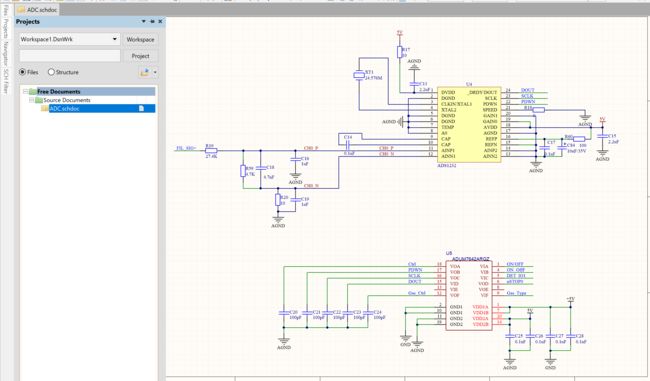
Task: Click the One_Type net label
Action: pyautogui.click(x=517, y=293)
